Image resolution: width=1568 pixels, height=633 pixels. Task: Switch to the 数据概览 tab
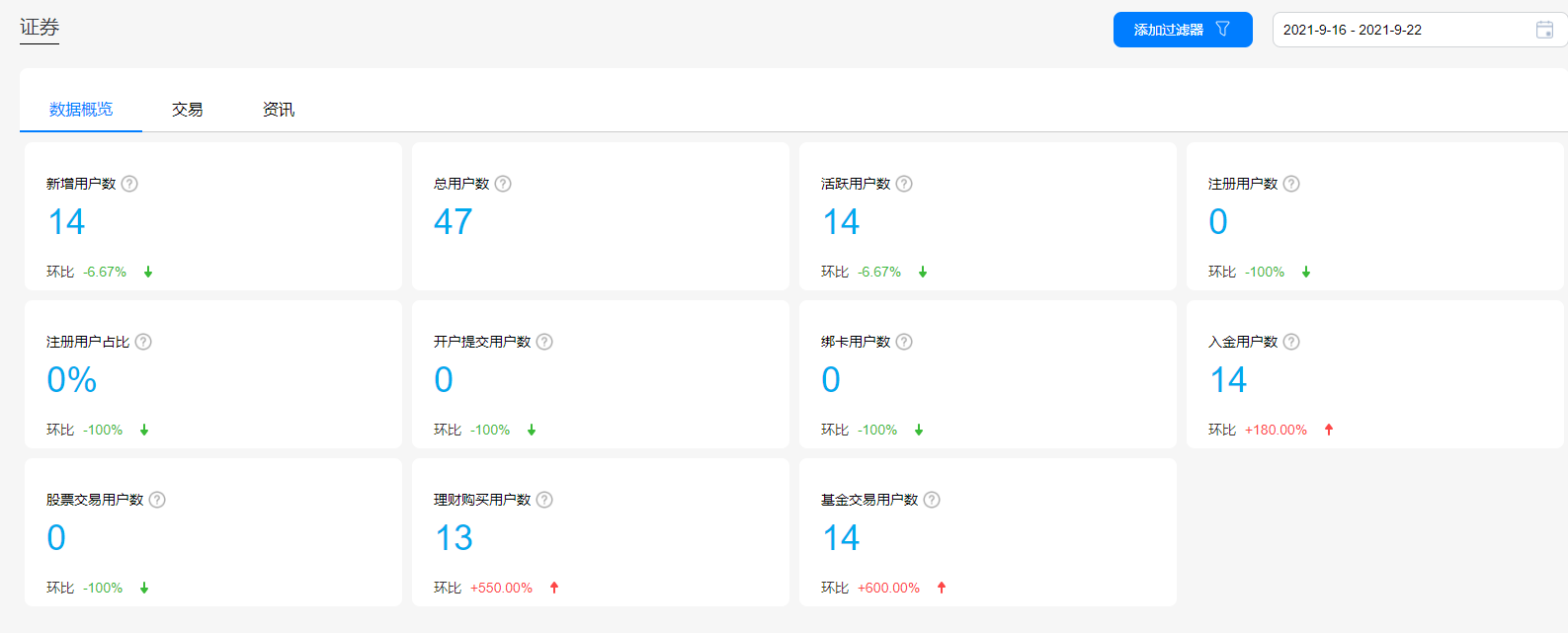click(x=81, y=109)
